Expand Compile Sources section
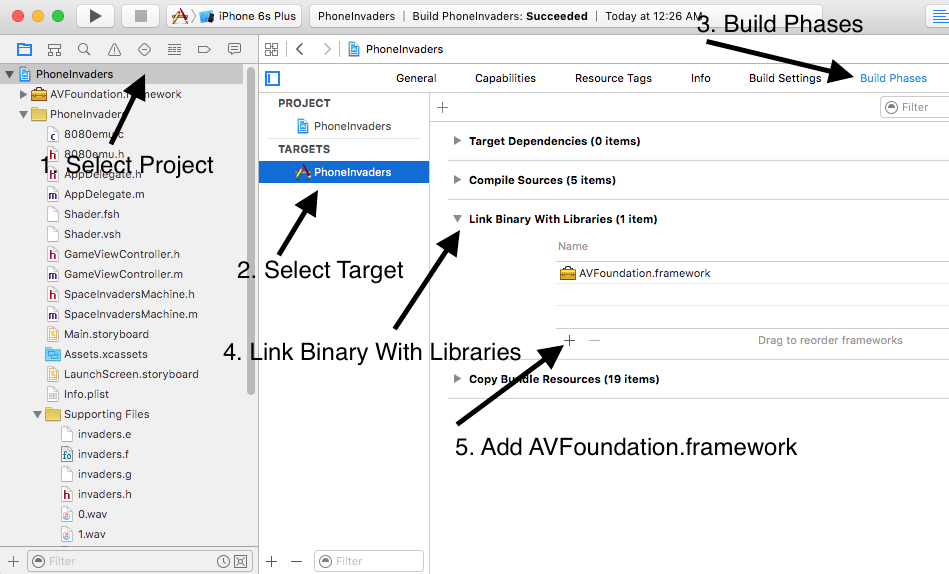Image resolution: width=949 pixels, height=574 pixels. (457, 180)
